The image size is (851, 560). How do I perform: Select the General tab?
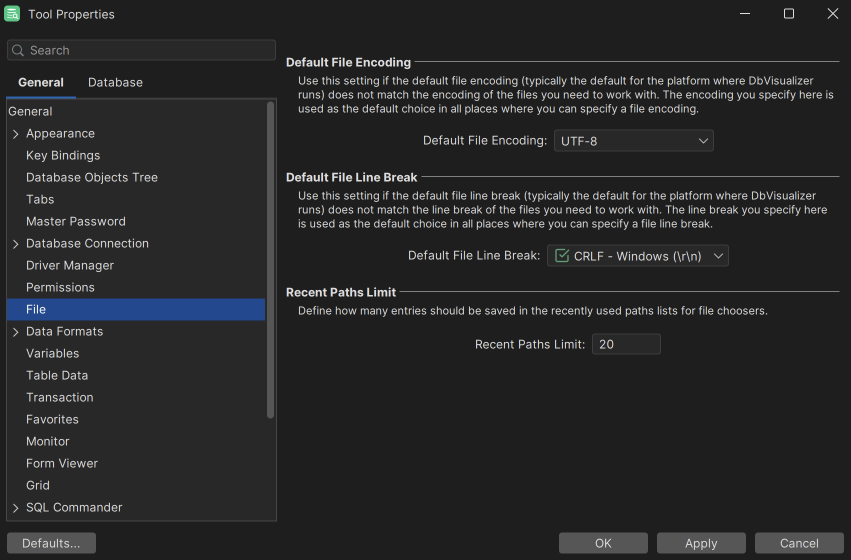click(41, 82)
